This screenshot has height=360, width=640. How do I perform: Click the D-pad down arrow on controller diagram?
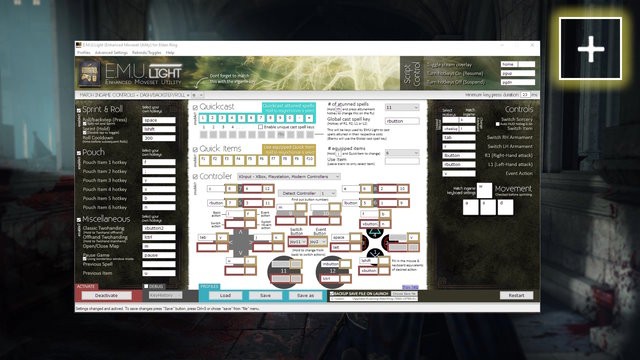pyautogui.click(x=240, y=253)
